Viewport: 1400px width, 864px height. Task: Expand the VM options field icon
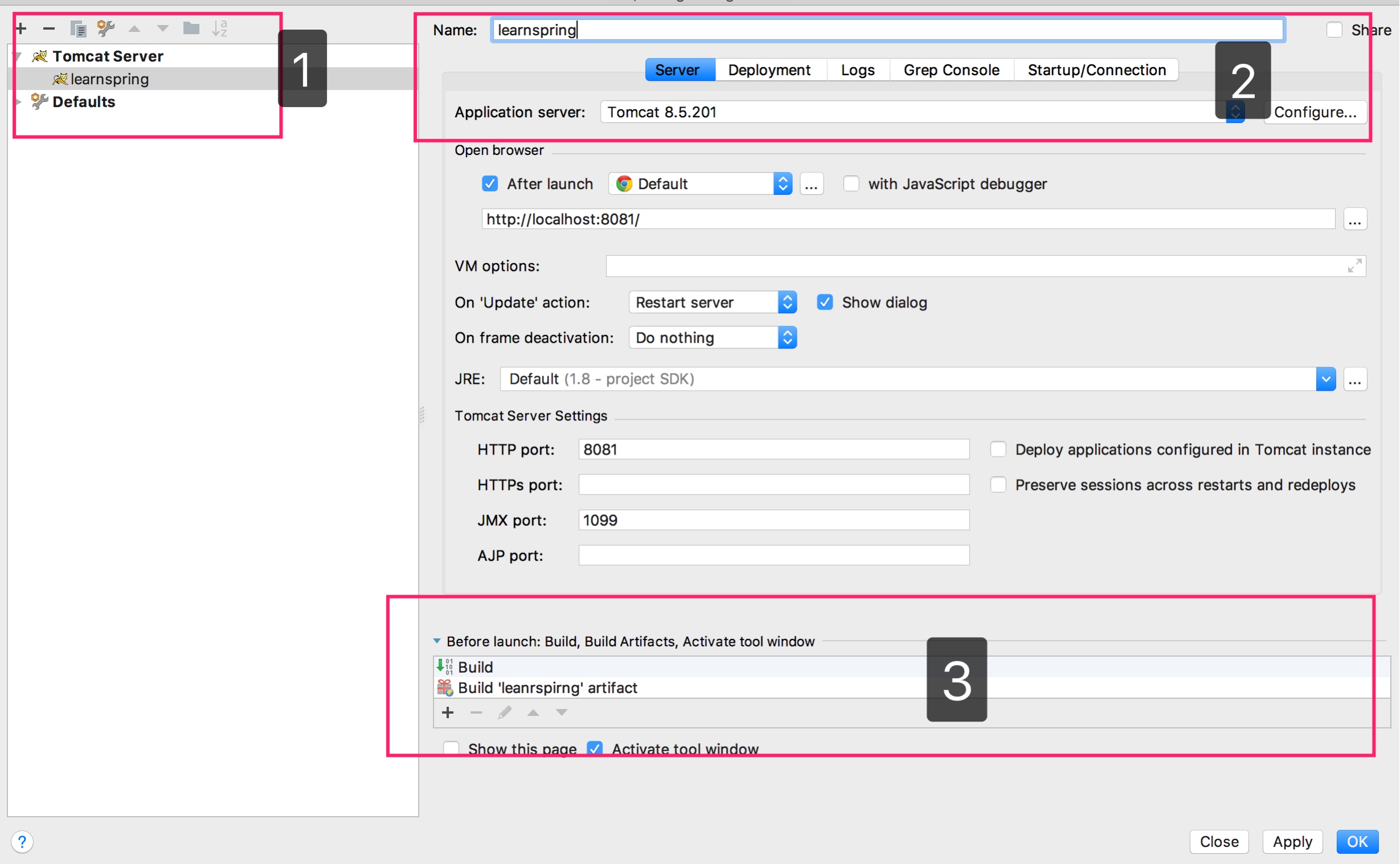coord(1354,266)
